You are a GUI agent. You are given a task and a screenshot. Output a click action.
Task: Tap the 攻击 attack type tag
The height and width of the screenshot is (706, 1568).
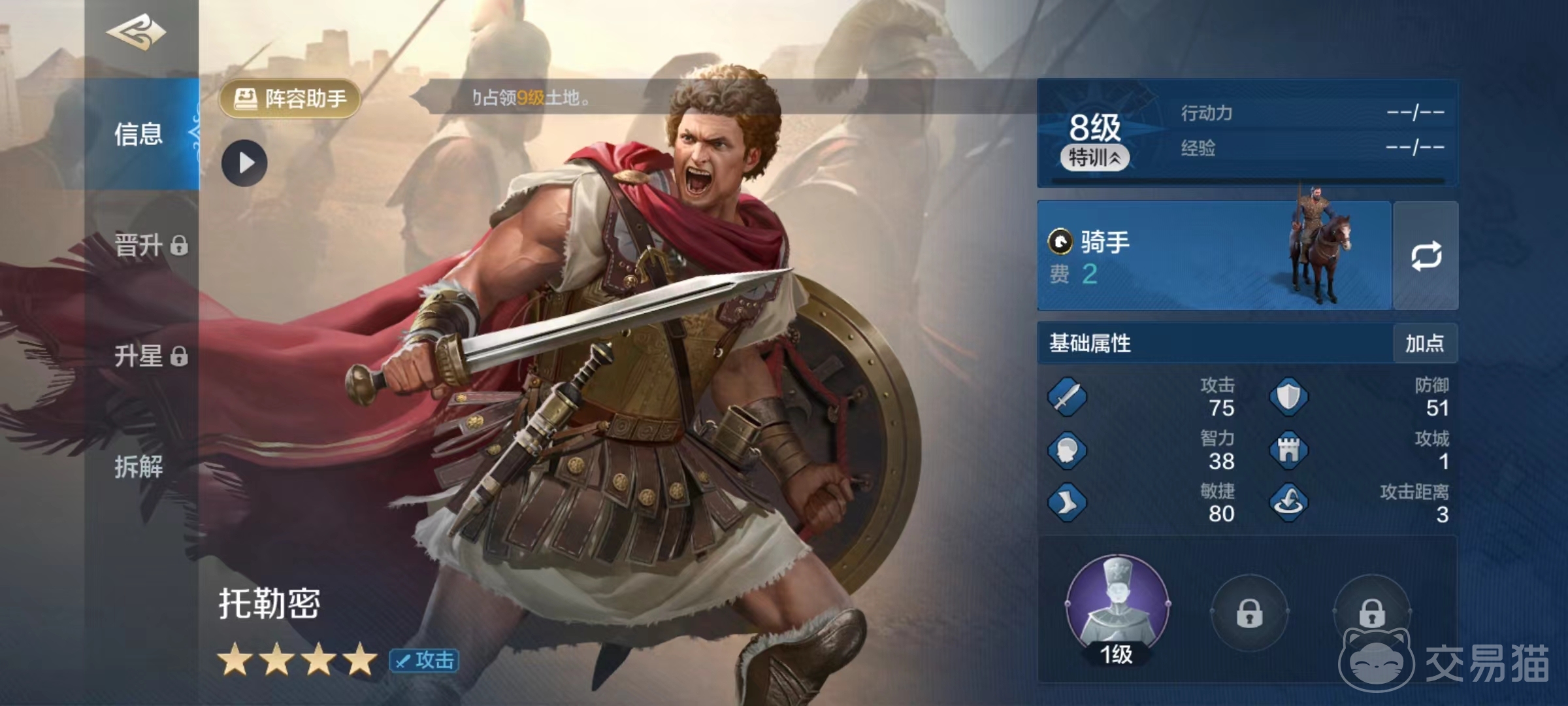424,660
